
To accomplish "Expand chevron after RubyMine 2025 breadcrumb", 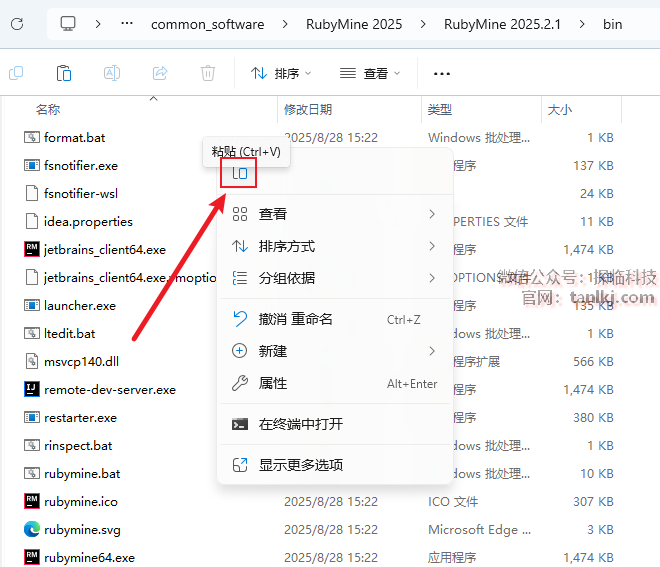I will point(423,24).
